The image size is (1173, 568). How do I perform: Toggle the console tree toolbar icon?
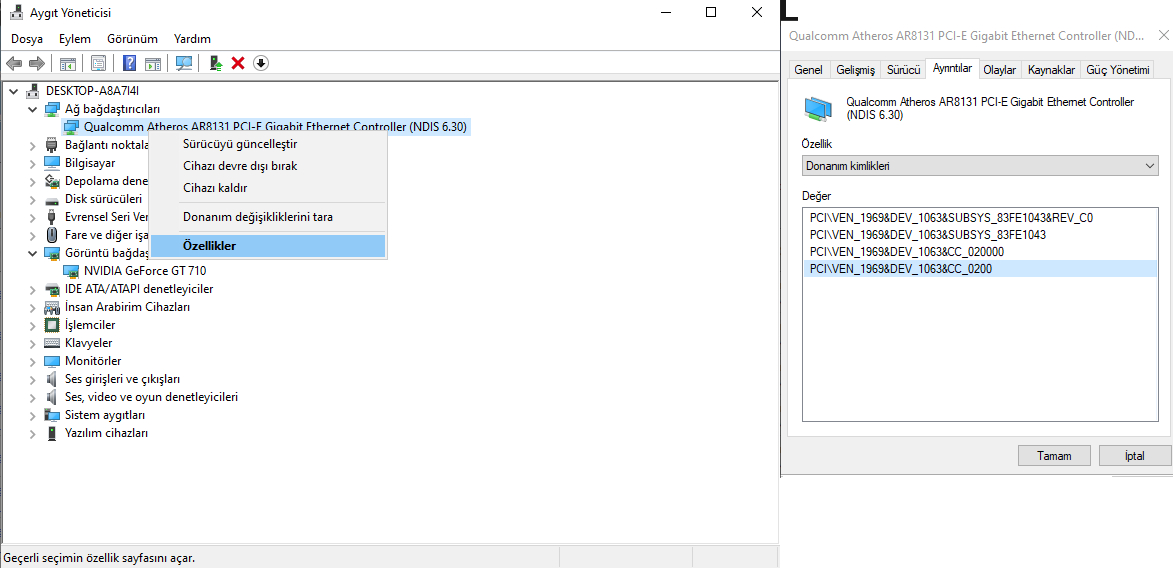click(67, 64)
